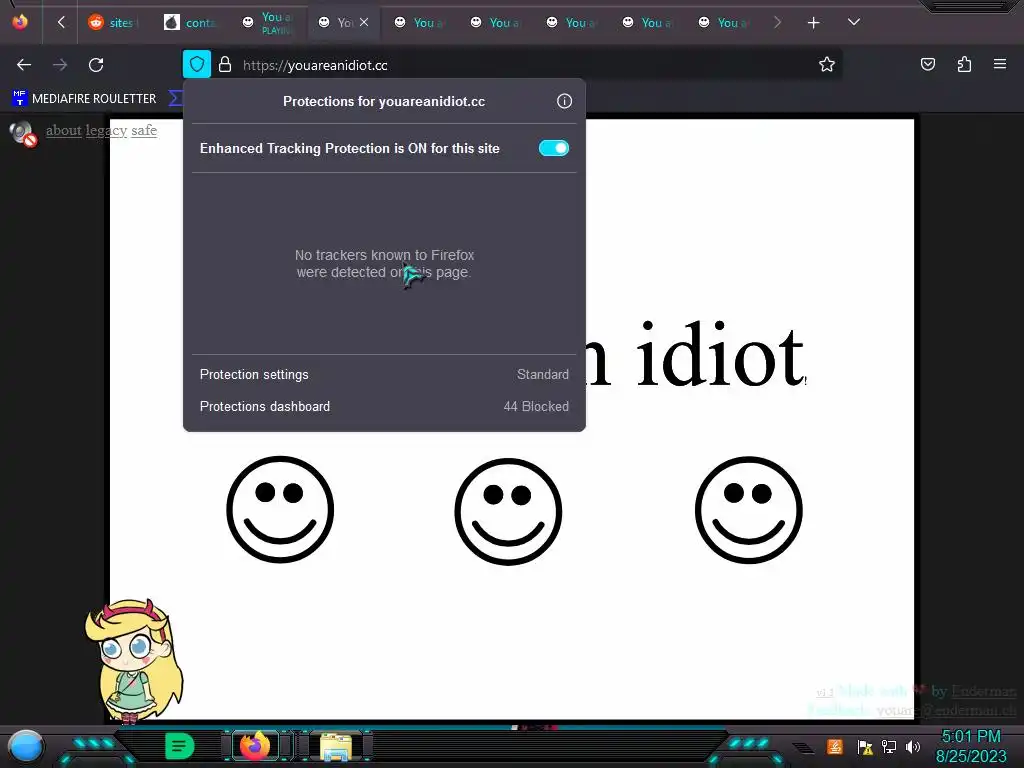The width and height of the screenshot is (1024, 768).
Task: Open the green notes app on taskbar
Action: tap(180, 746)
